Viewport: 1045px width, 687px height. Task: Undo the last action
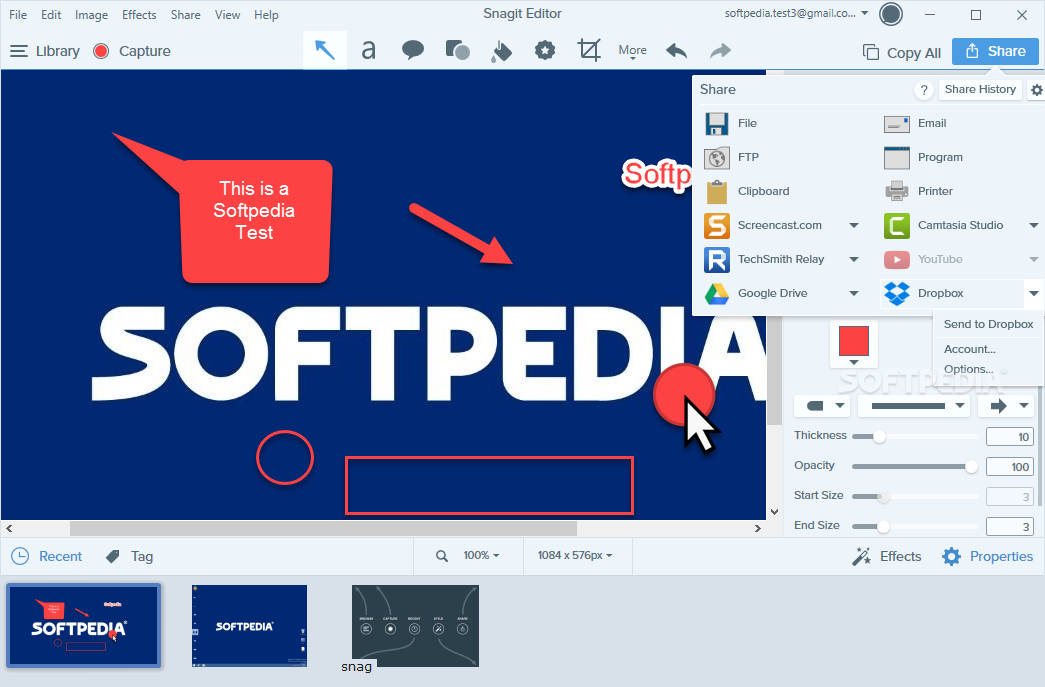(676, 51)
